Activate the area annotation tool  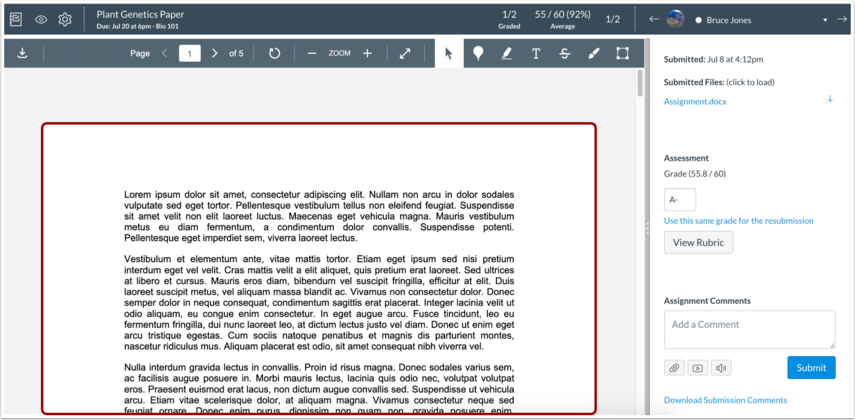[x=622, y=53]
